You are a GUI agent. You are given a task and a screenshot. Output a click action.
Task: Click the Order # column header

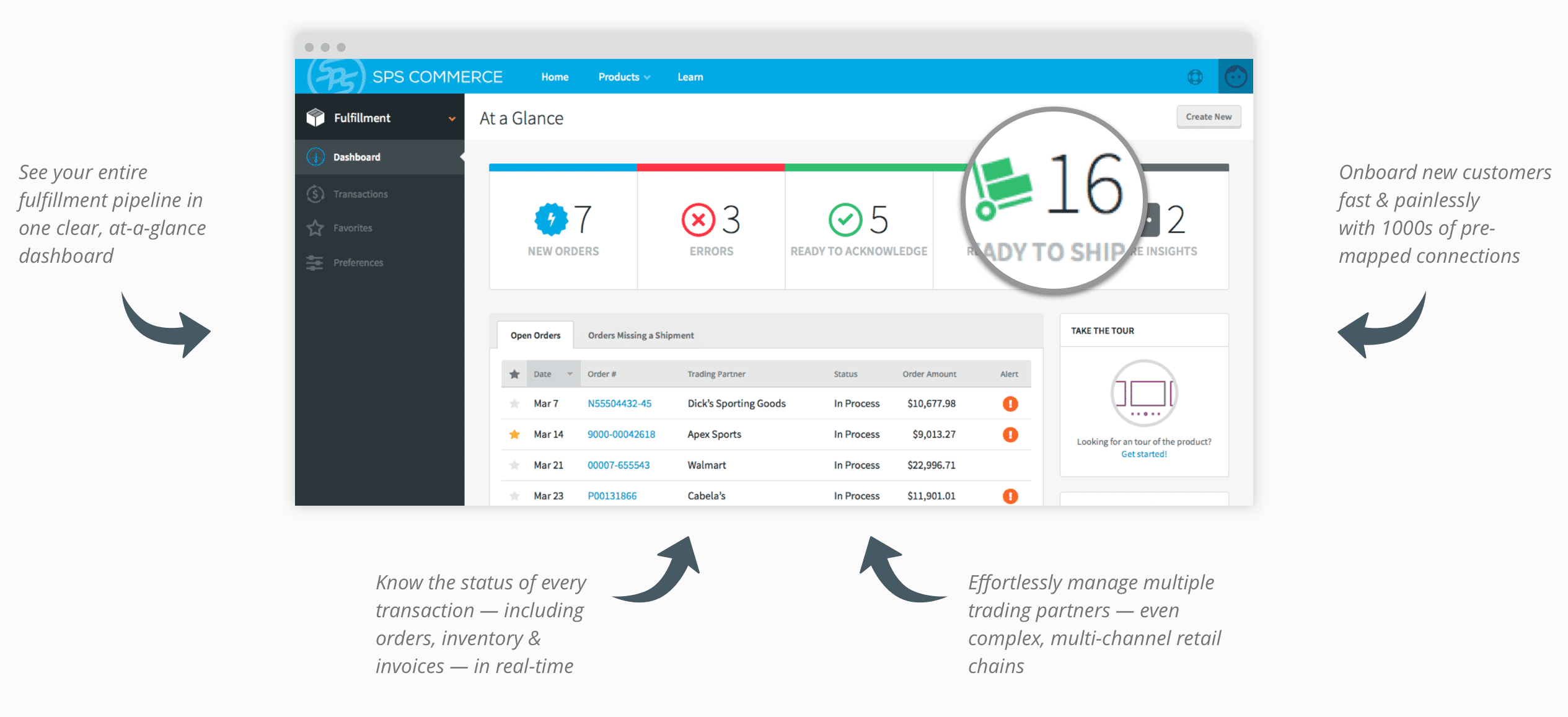(602, 374)
